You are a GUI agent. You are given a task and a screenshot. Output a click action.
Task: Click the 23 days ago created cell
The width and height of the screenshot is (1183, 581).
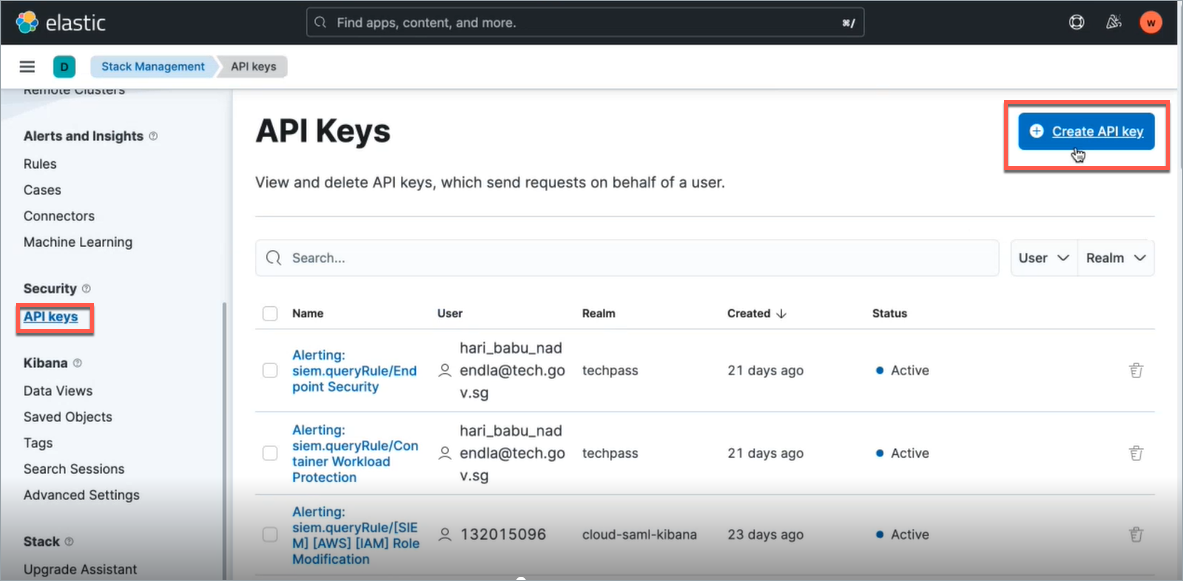(x=765, y=535)
